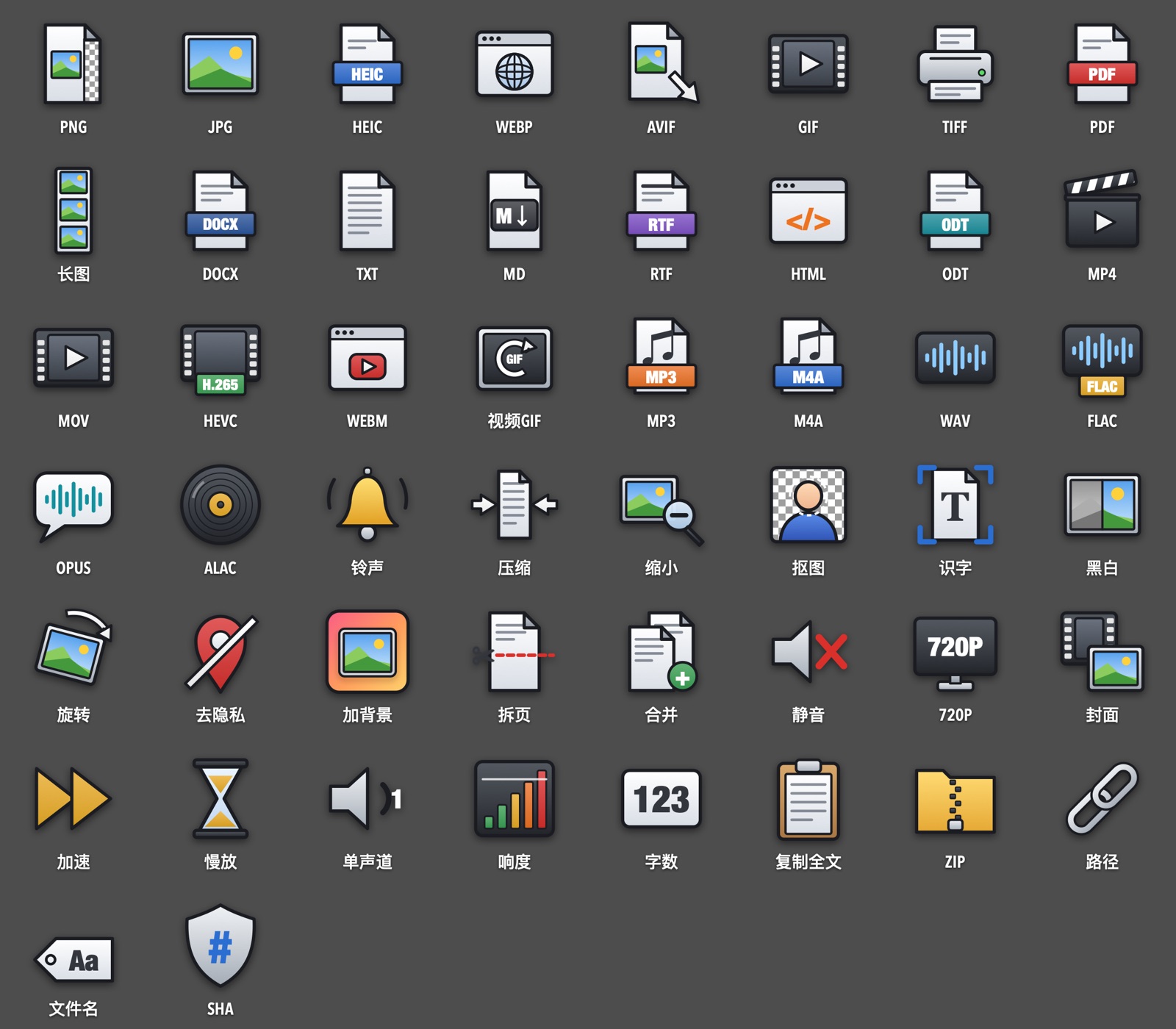
Task: Open the AVIF conversion icon
Action: [x=662, y=64]
